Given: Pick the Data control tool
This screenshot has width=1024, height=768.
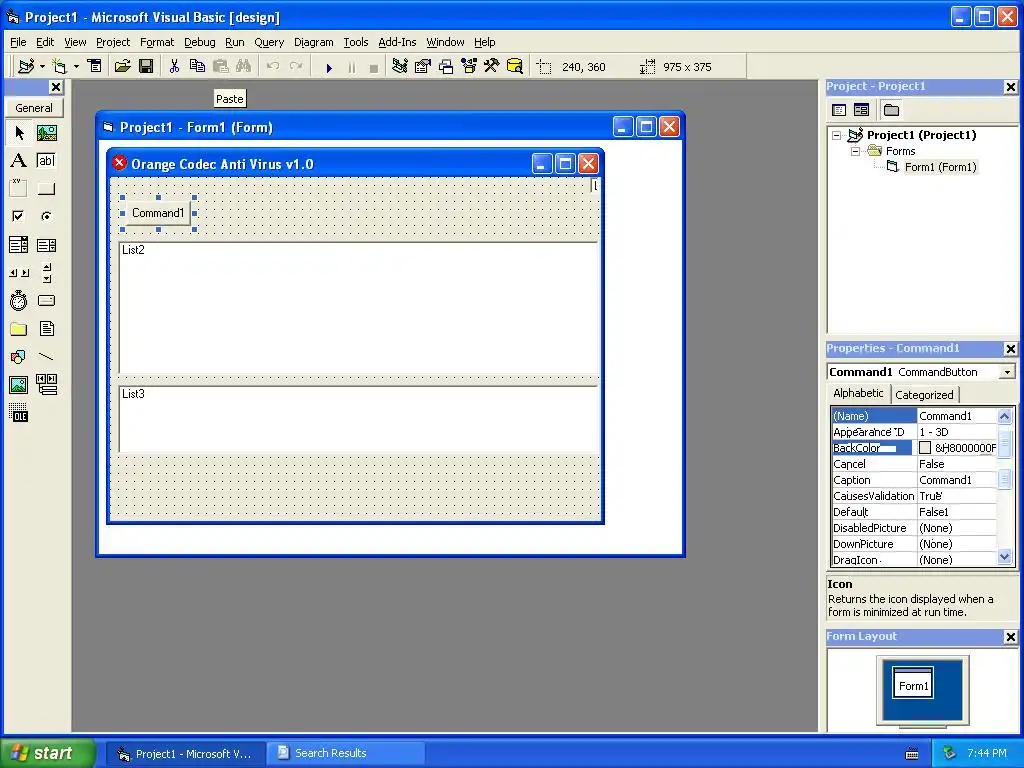Looking at the screenshot, I should click(46, 385).
